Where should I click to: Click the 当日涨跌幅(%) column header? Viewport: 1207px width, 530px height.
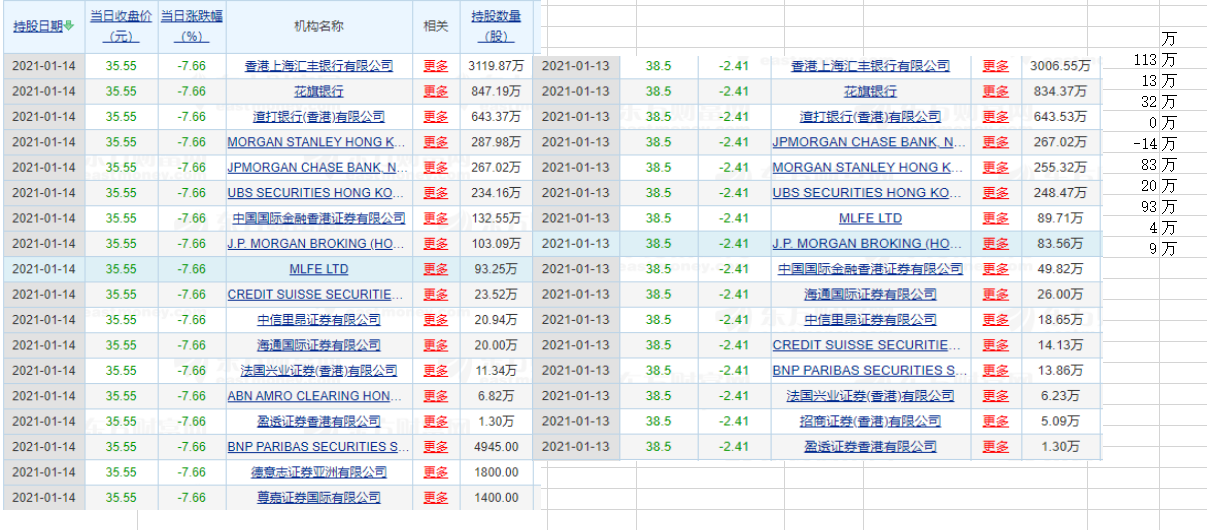tap(192, 27)
